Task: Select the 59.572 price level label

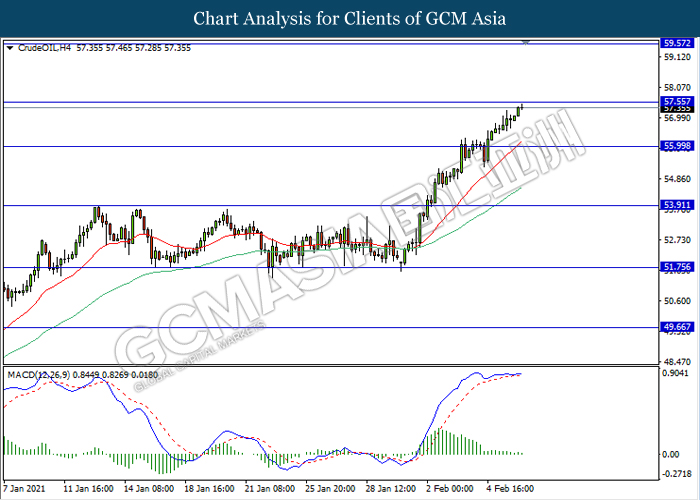Action: coord(677,43)
